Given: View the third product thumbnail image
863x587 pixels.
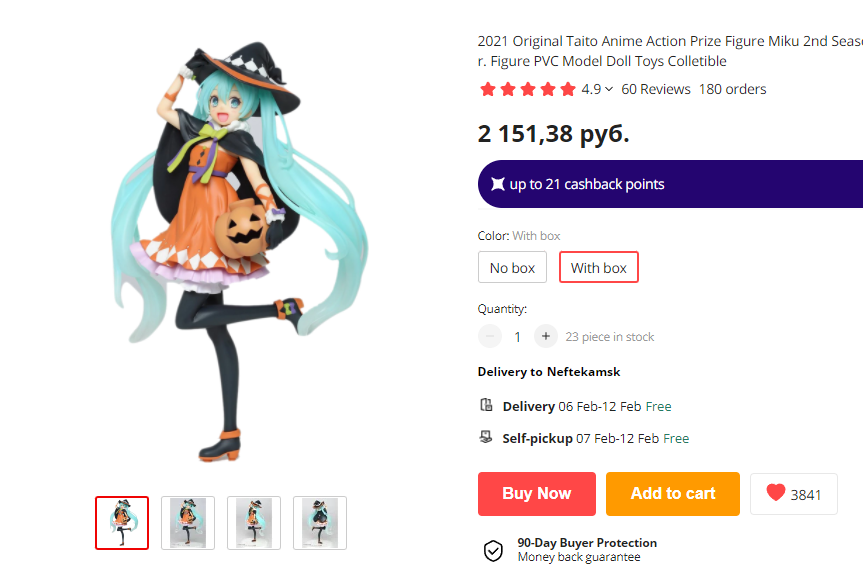Looking at the screenshot, I should [254, 522].
